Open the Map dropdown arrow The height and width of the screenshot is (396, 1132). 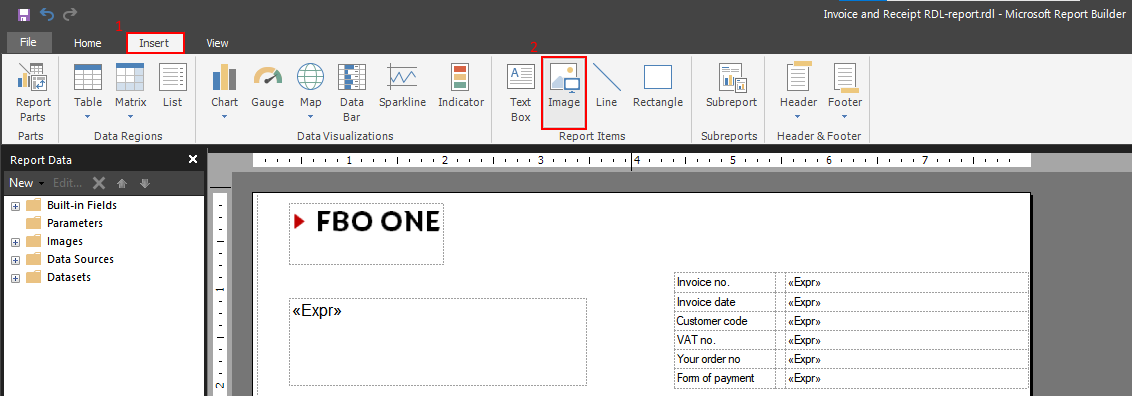310,116
